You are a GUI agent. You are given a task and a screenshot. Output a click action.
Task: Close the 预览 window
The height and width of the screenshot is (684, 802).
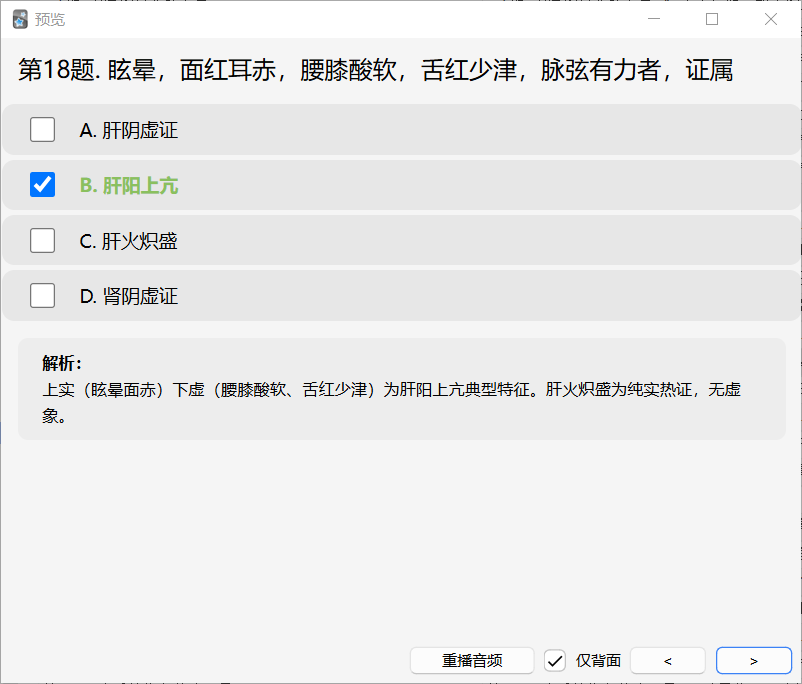[771, 19]
